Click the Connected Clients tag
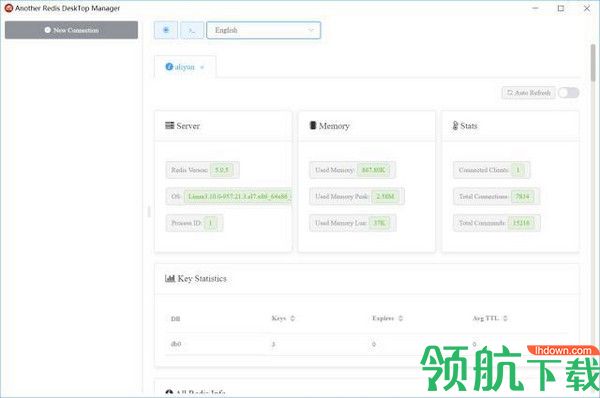The width and height of the screenshot is (600, 398). [x=492, y=170]
